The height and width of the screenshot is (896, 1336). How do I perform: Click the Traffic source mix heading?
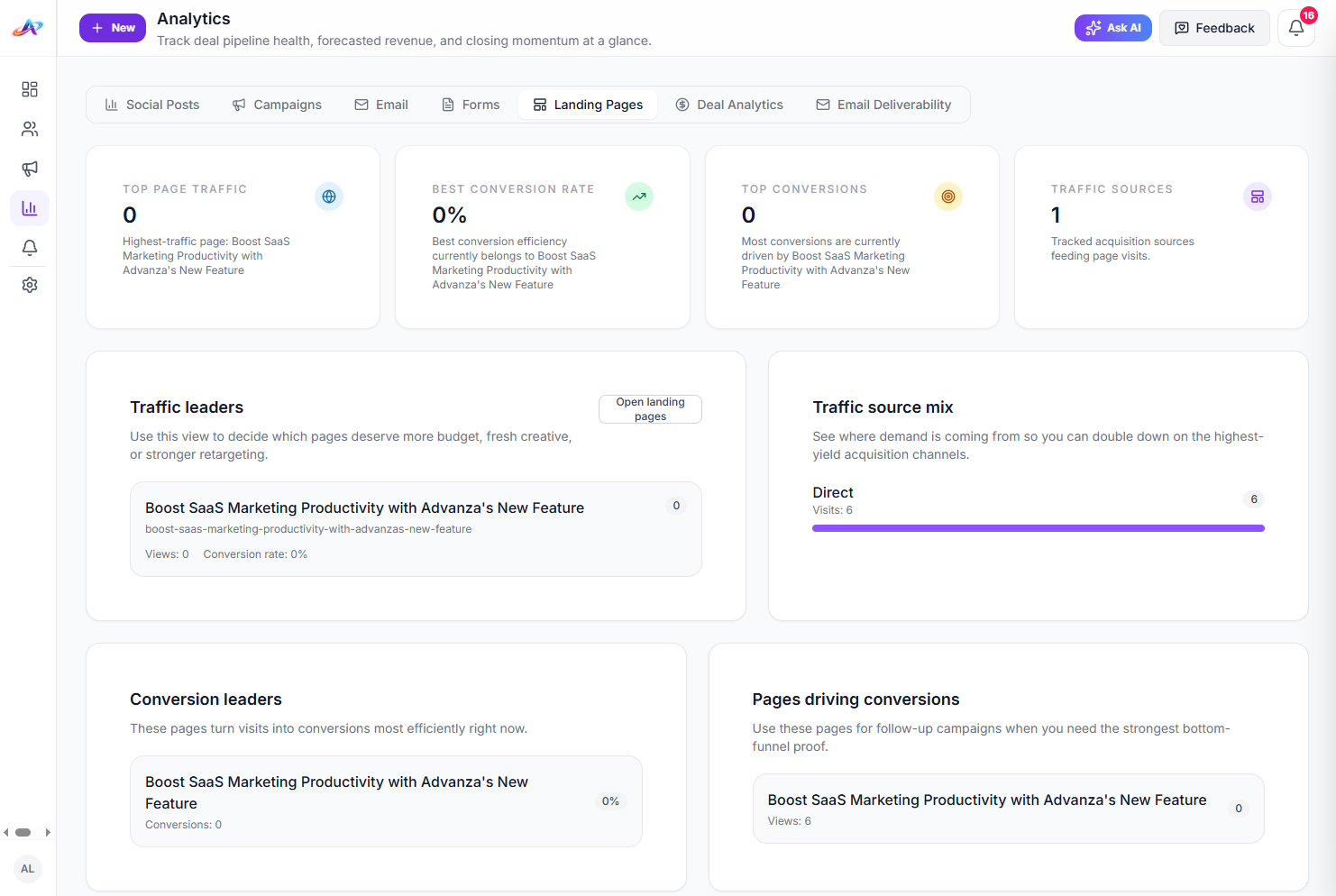[883, 407]
